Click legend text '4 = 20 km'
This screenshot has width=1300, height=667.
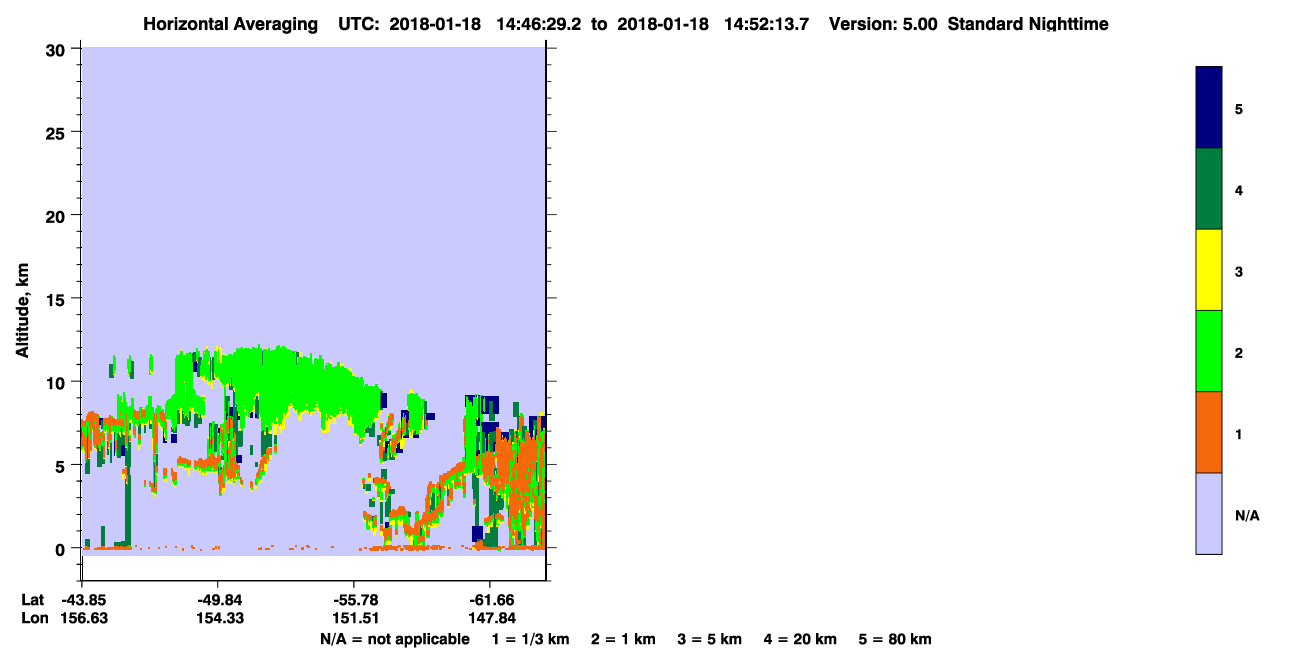(x=800, y=639)
